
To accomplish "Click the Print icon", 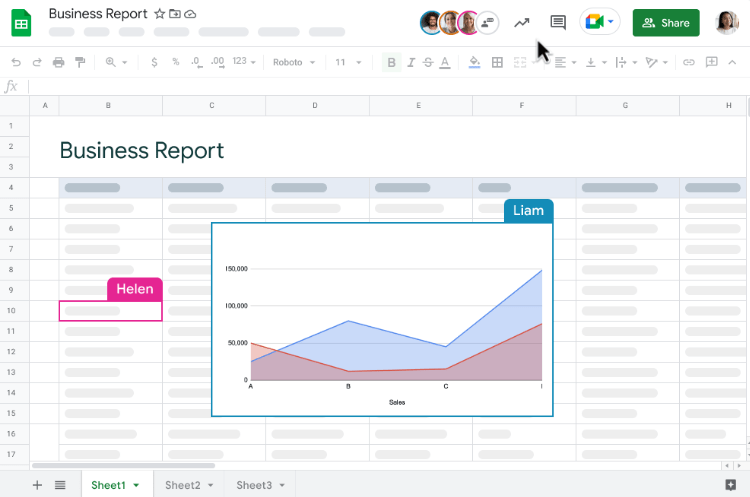I will coord(58,62).
